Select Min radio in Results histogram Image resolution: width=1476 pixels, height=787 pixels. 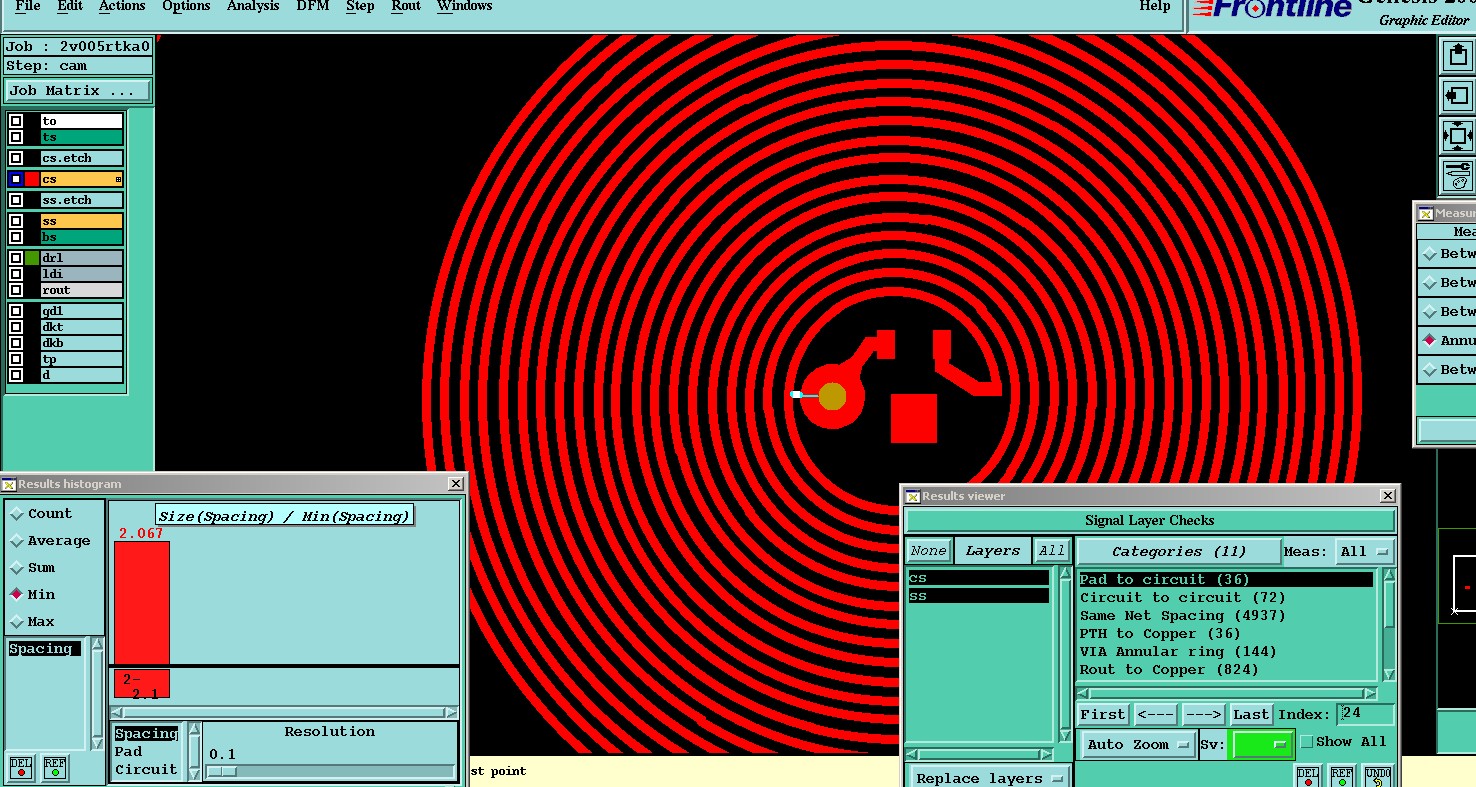(17, 594)
